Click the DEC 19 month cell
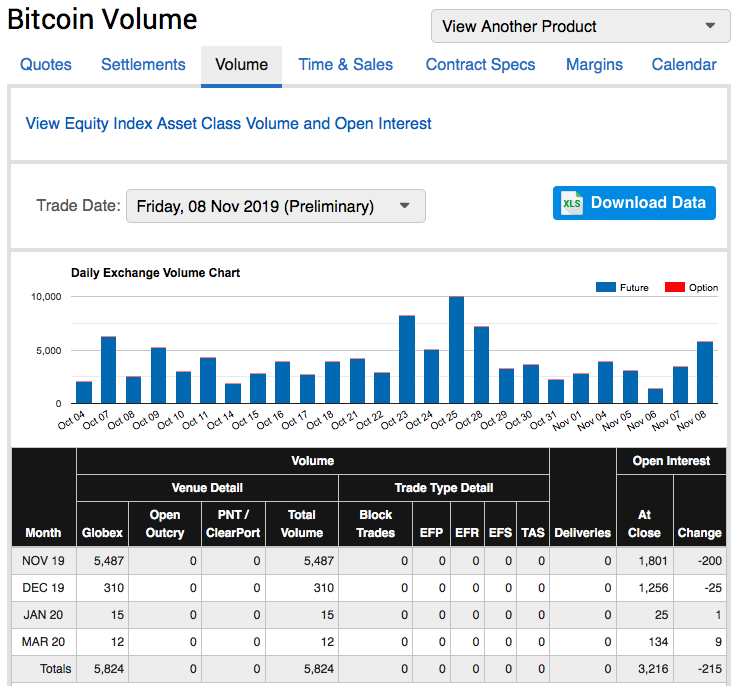The image size is (734, 686). click(x=43, y=587)
